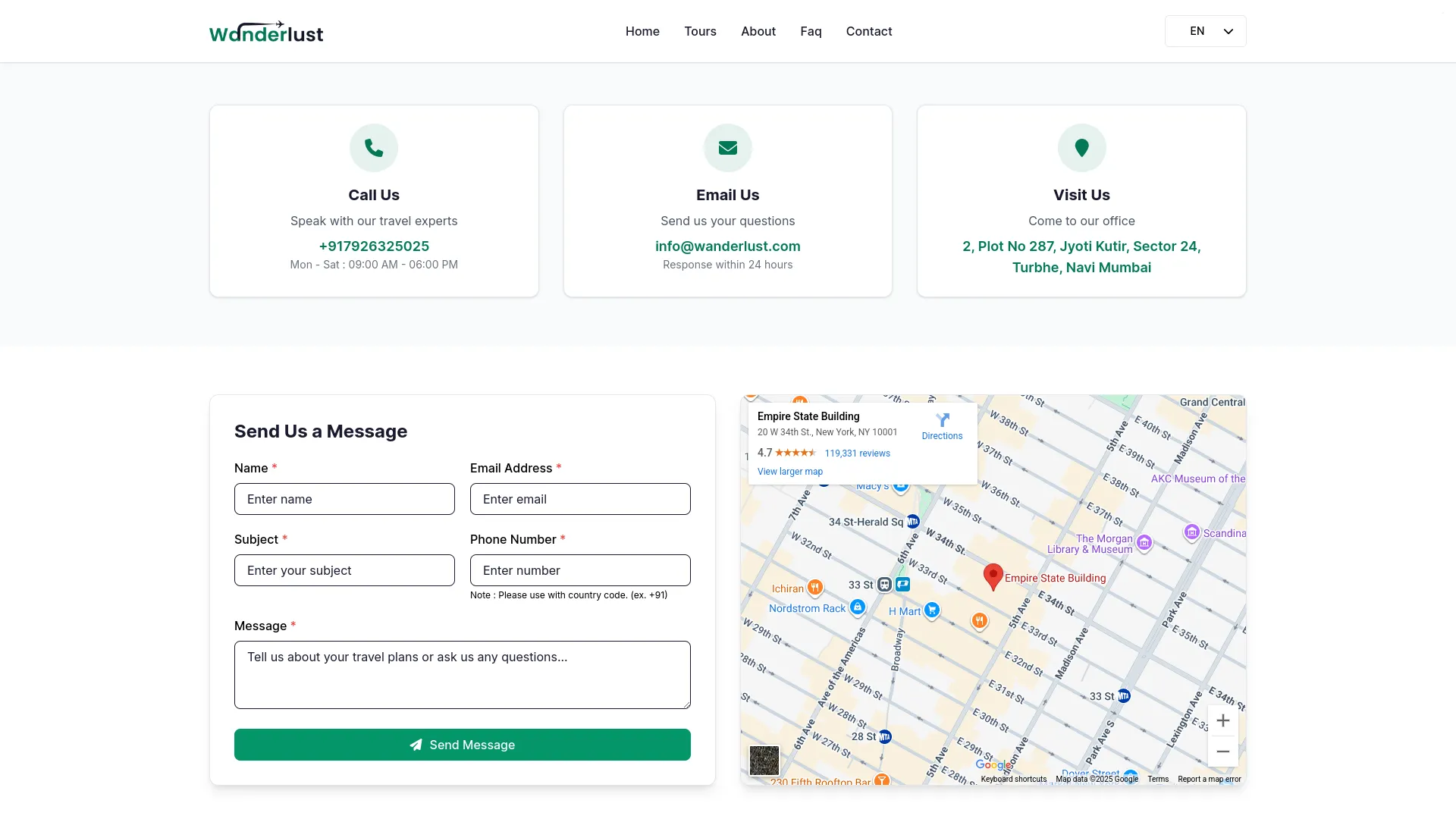This screenshot has height=819, width=1456.
Task: Zoom in on the Google map
Action: [1222, 720]
